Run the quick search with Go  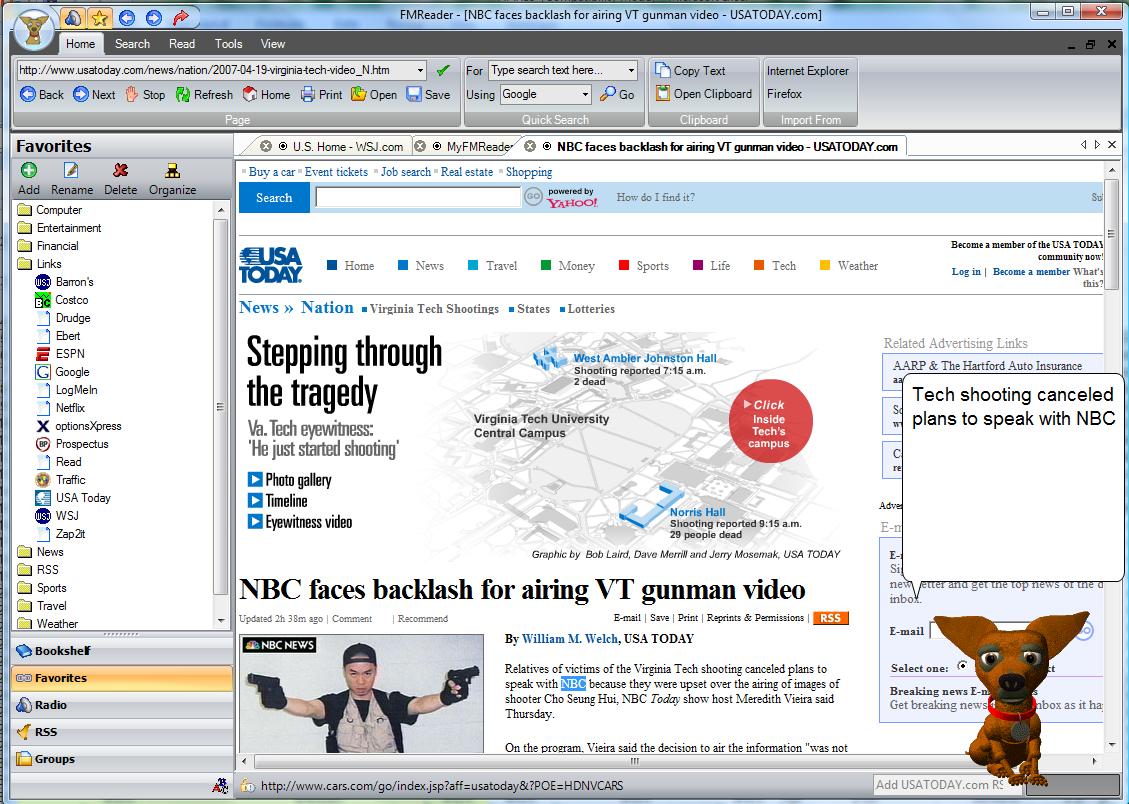(618, 94)
